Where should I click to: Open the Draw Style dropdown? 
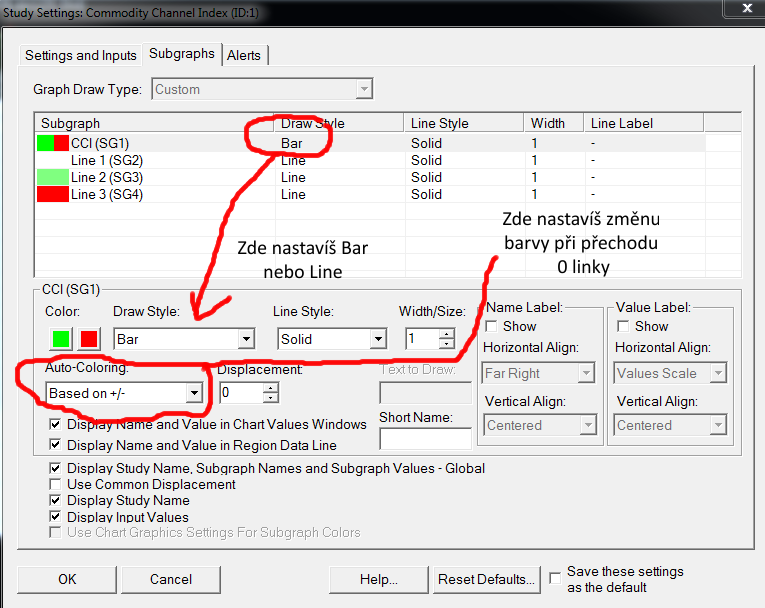click(246, 339)
